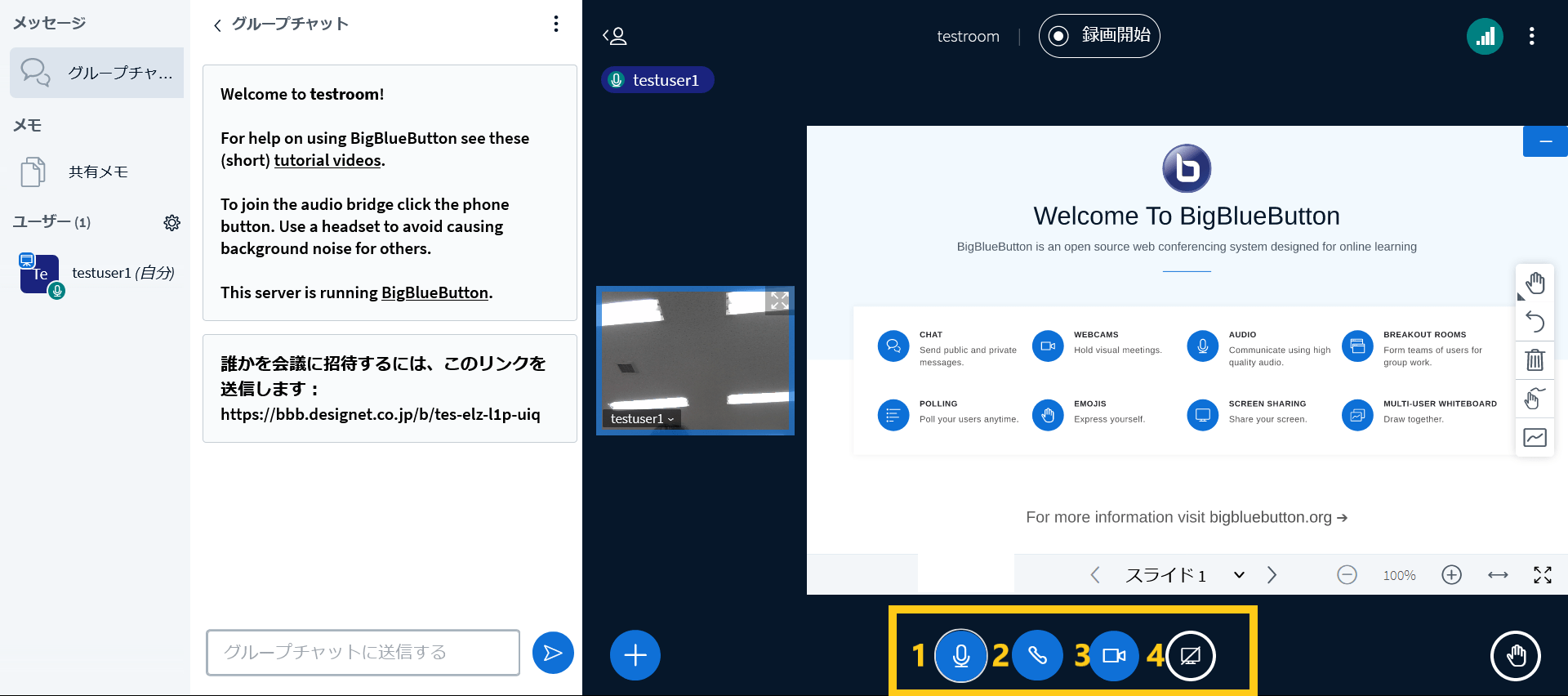The image size is (1568, 696).
Task: Open the connection status signal icon
Action: click(x=1485, y=36)
